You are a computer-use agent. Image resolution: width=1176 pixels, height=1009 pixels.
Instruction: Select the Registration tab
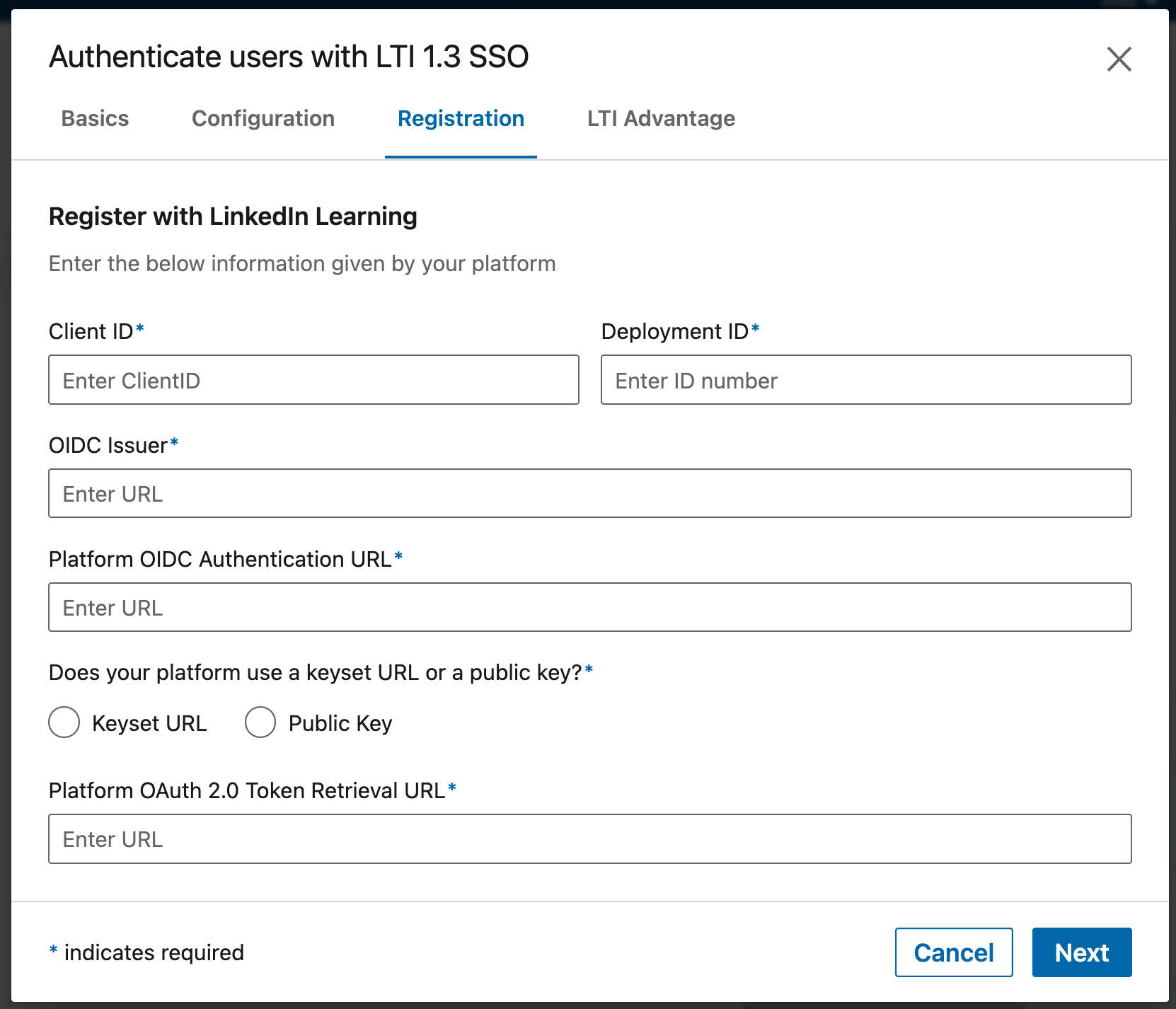(461, 119)
